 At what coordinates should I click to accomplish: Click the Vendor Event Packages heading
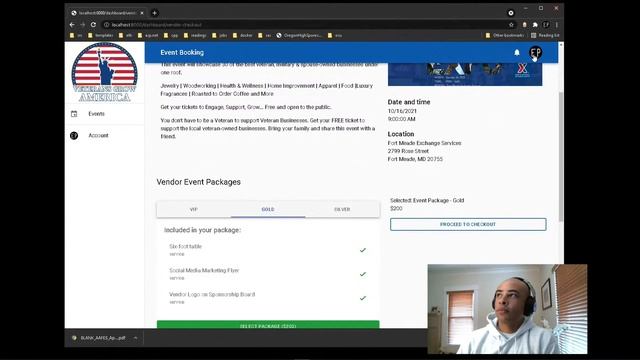[198, 182]
